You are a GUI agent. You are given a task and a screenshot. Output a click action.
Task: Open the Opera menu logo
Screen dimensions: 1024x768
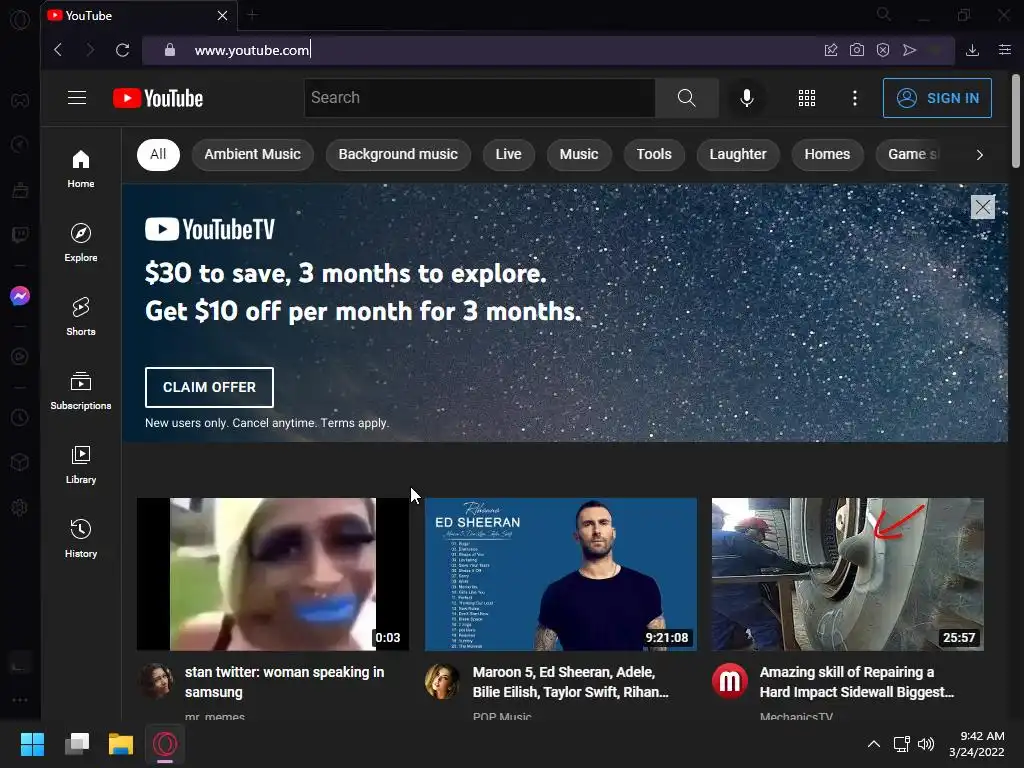click(x=20, y=20)
